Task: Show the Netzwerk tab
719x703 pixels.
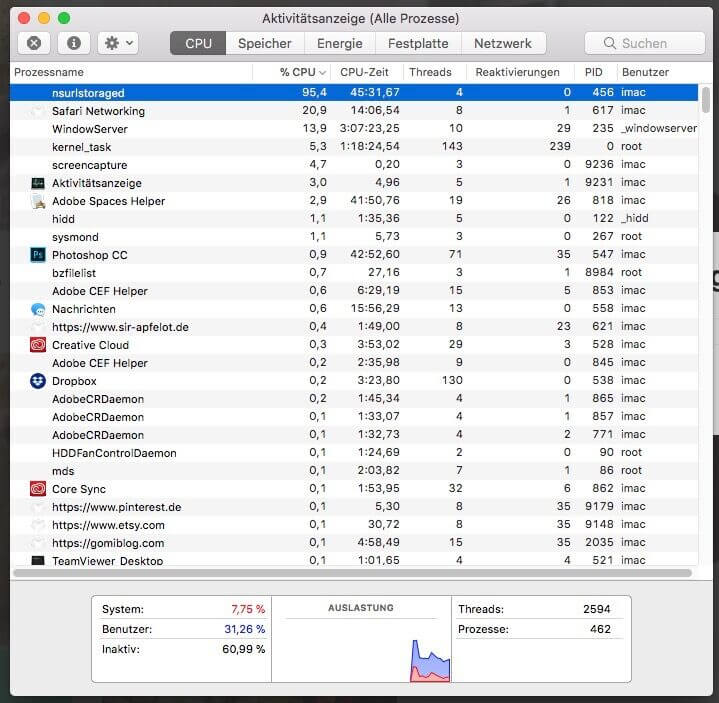Action: (x=503, y=43)
